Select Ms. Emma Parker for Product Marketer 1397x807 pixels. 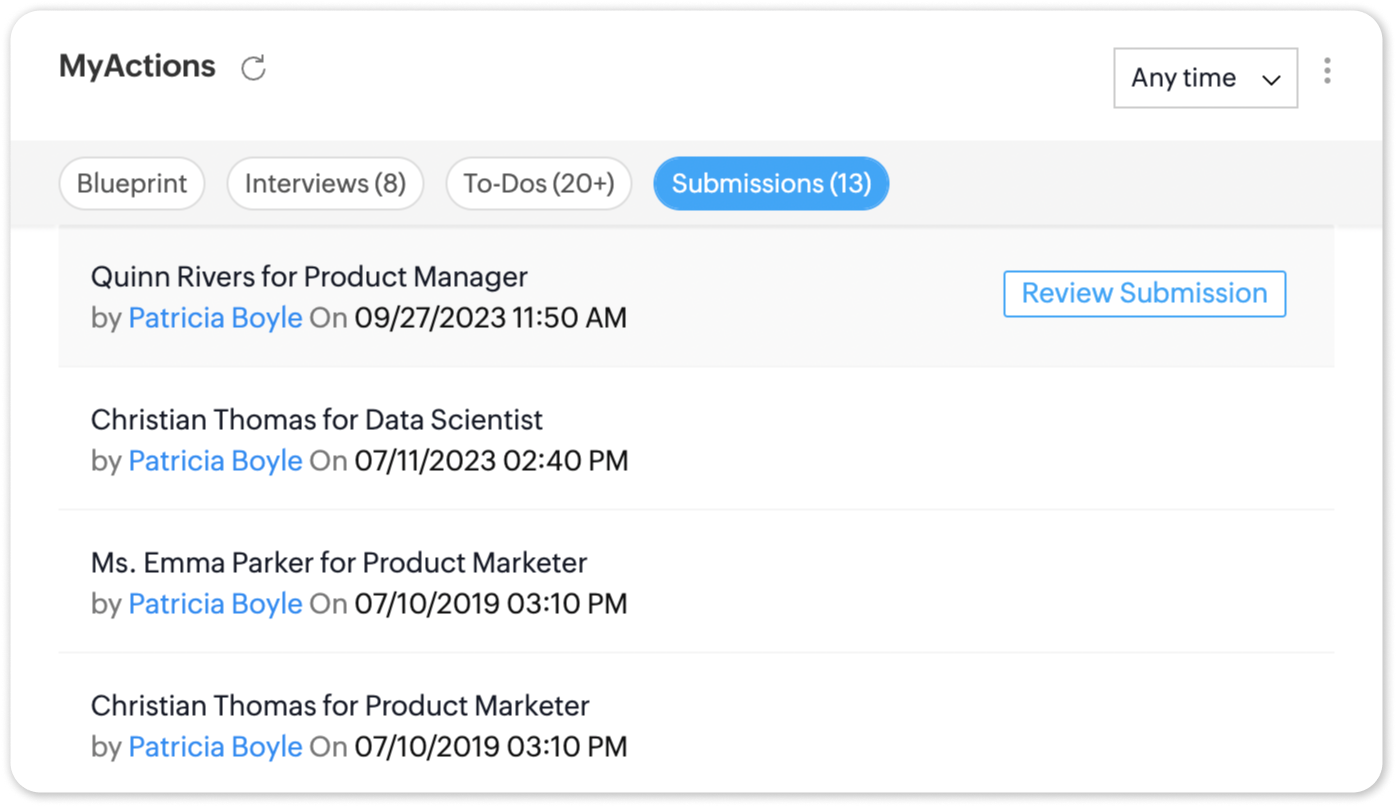pos(338,562)
